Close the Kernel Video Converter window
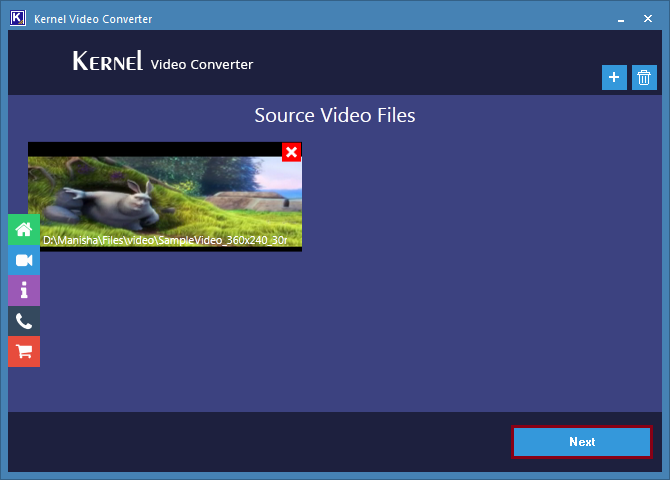This screenshot has width=670, height=480. tap(648, 19)
